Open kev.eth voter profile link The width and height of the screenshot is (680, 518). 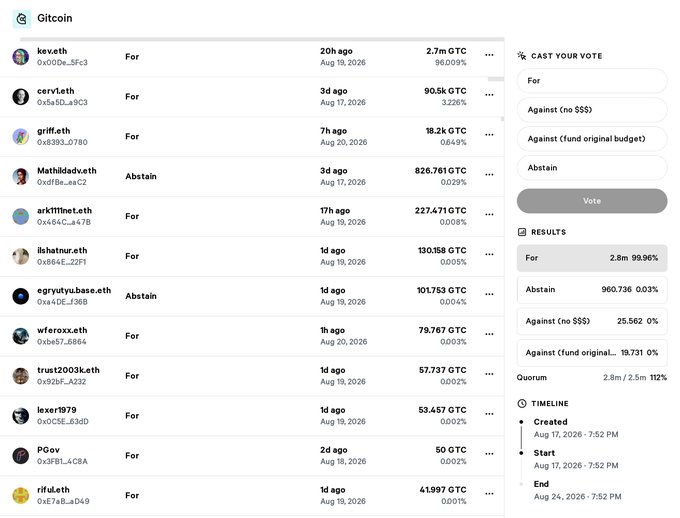(x=52, y=51)
